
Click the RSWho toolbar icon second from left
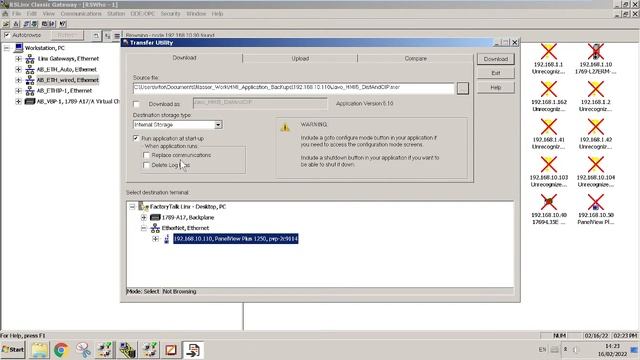coord(16,24)
